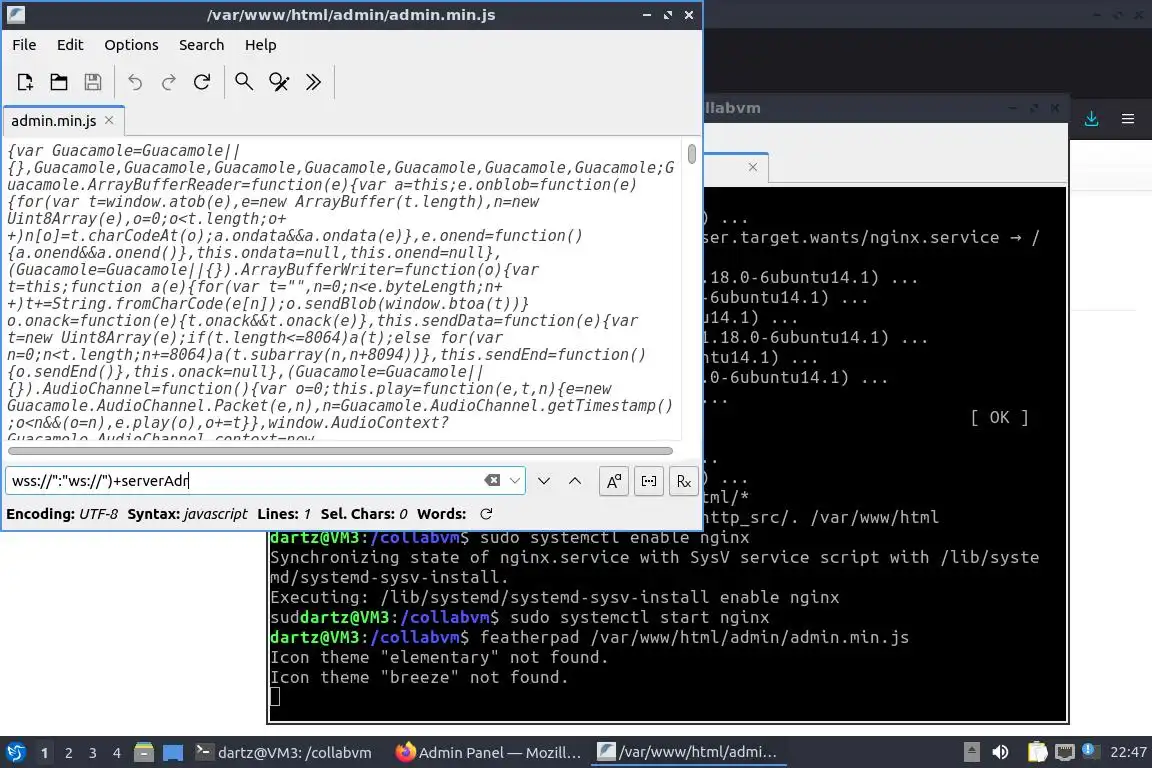Click the Undo arrow icon
1152x768 pixels.
[x=135, y=82]
